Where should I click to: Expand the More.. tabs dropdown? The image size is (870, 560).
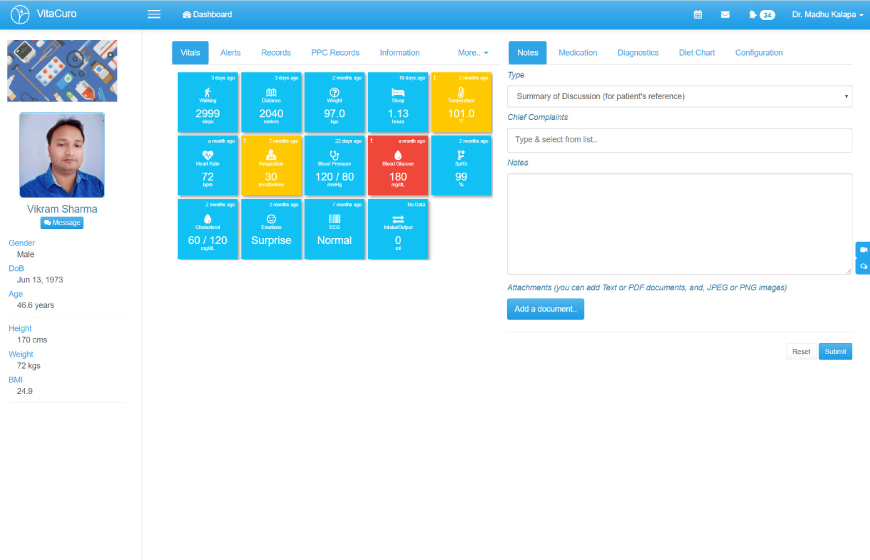tap(473, 53)
